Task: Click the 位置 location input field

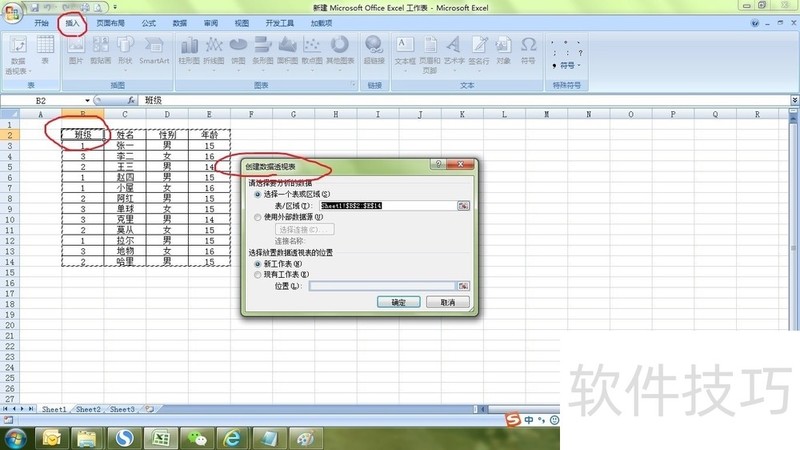Action: pos(382,286)
